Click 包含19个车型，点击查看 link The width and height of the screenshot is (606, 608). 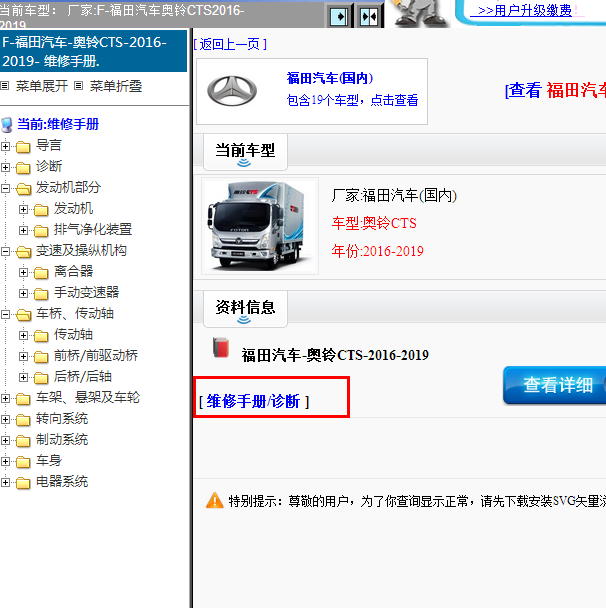coord(352,100)
